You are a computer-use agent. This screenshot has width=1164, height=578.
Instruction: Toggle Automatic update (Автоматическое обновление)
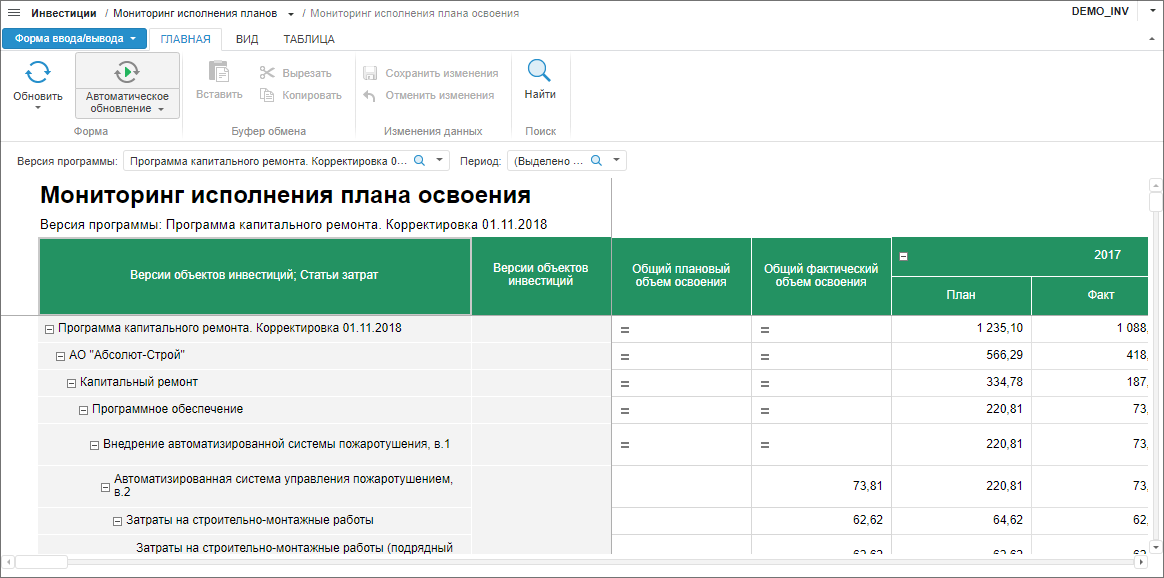point(127,72)
